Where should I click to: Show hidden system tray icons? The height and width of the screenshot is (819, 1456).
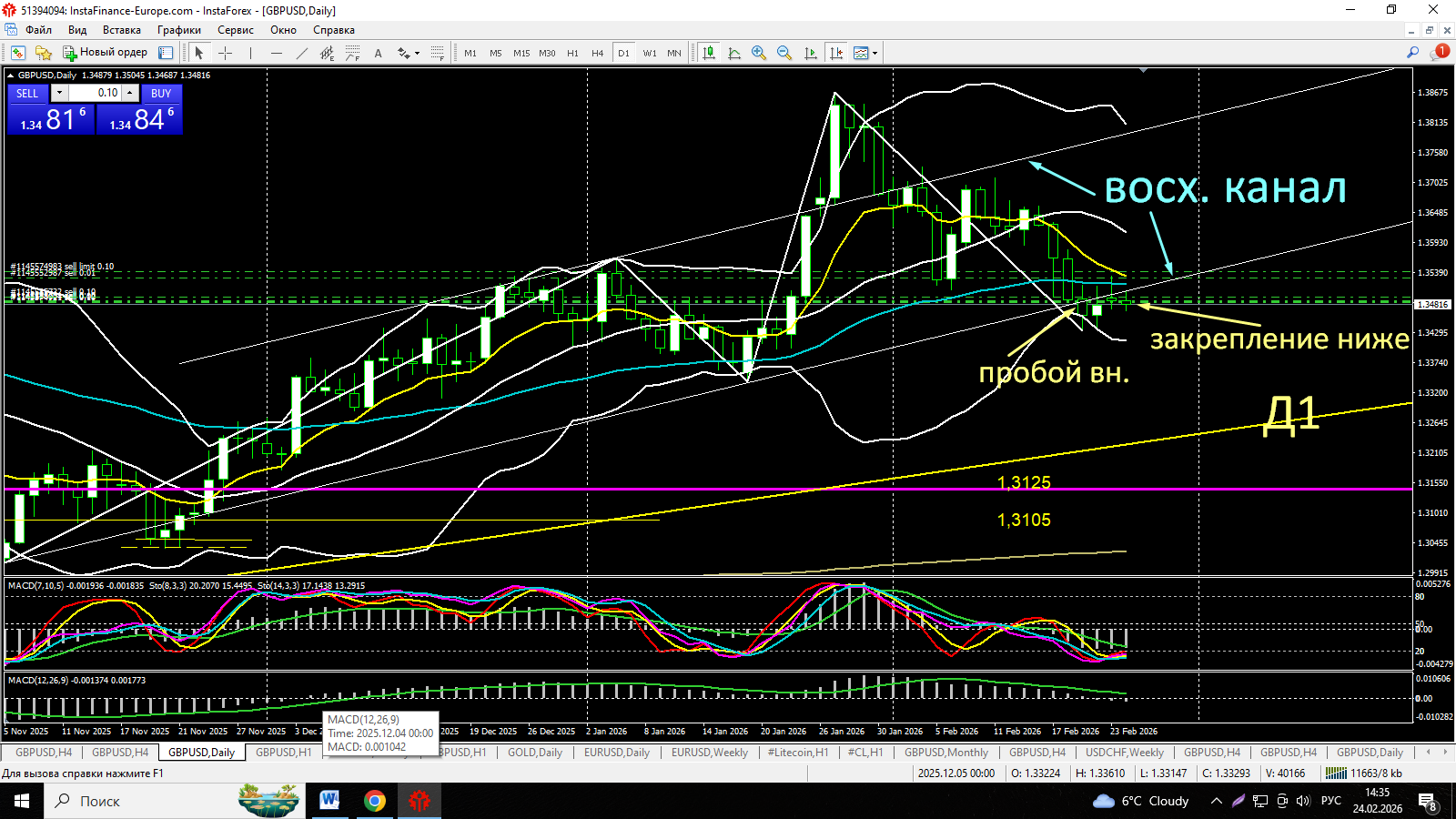pos(1216,801)
